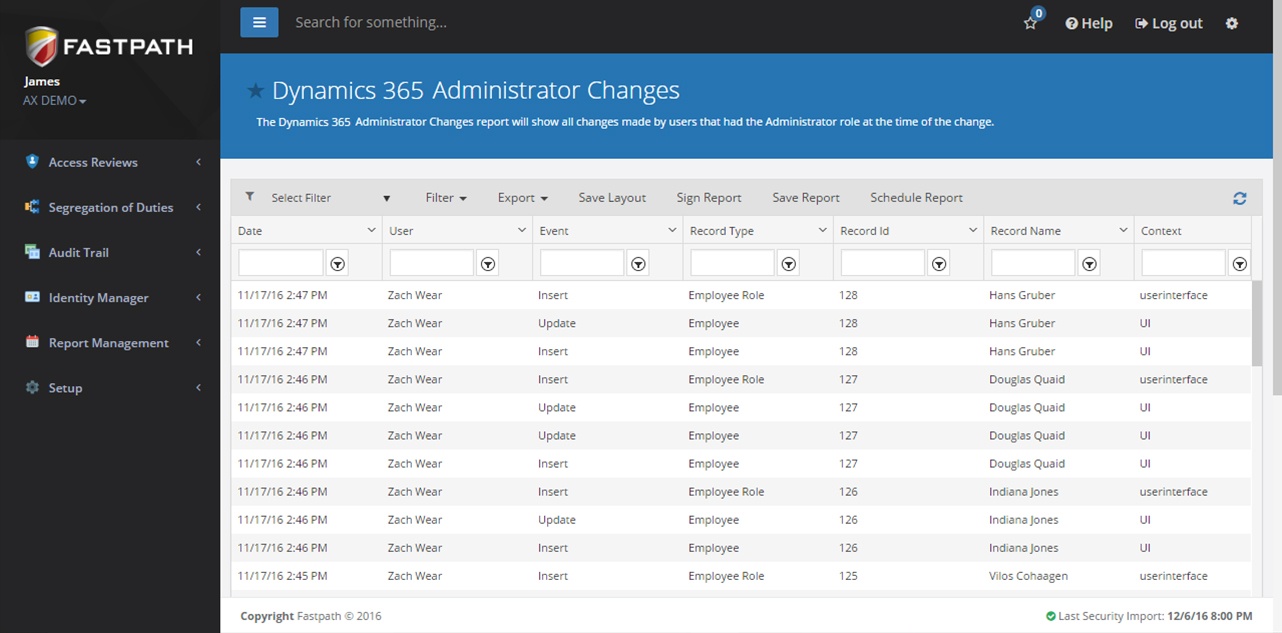Click the Audit Trail icon

tap(32, 251)
